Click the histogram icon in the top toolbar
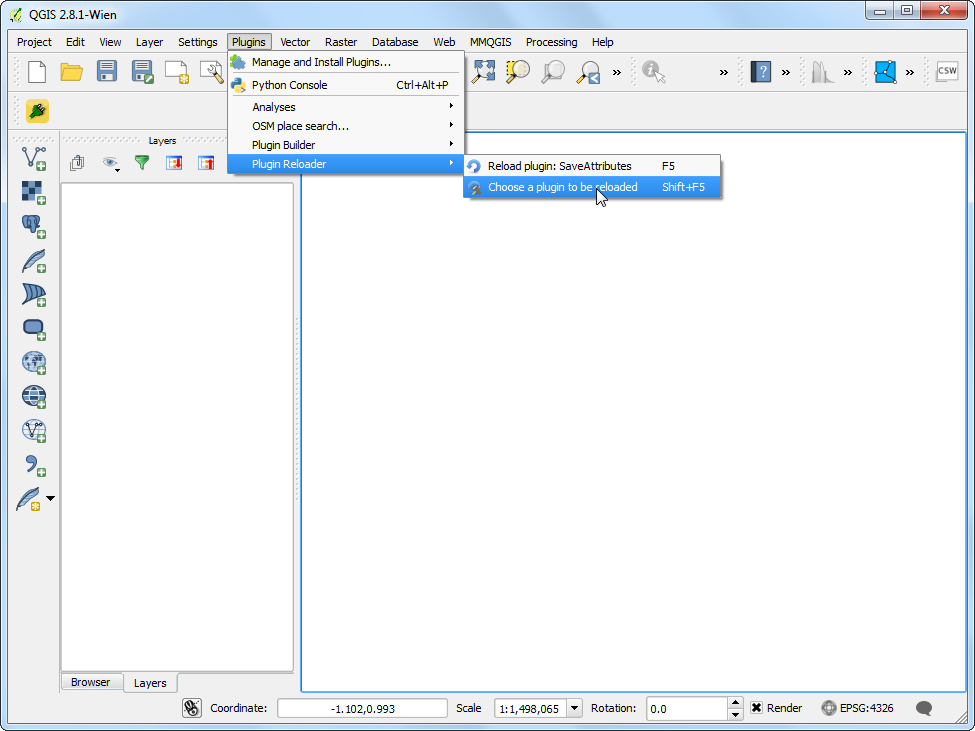This screenshot has width=975, height=731. [x=823, y=71]
